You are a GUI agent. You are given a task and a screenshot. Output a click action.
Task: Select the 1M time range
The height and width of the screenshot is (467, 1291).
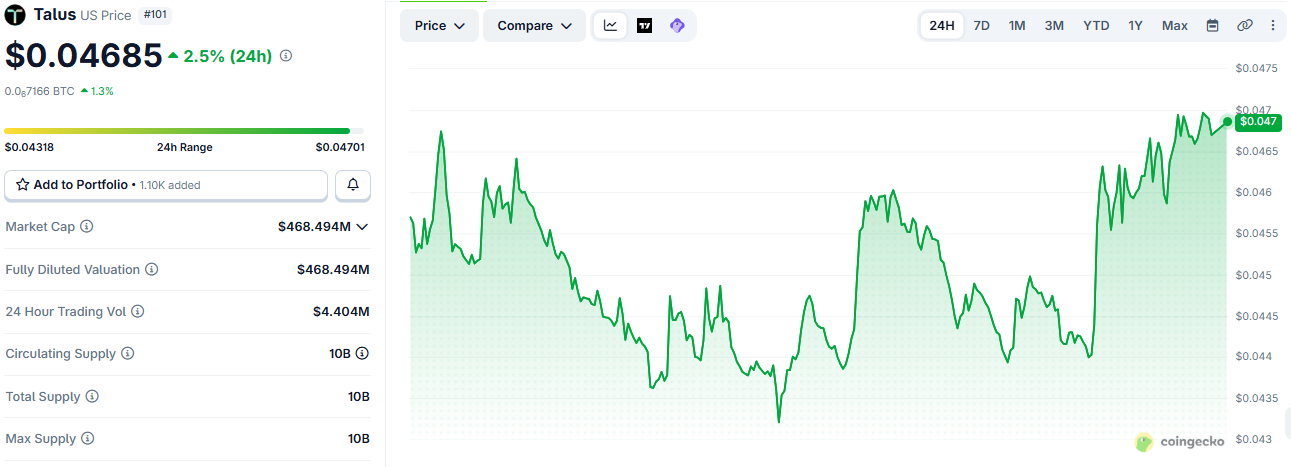(x=1017, y=25)
